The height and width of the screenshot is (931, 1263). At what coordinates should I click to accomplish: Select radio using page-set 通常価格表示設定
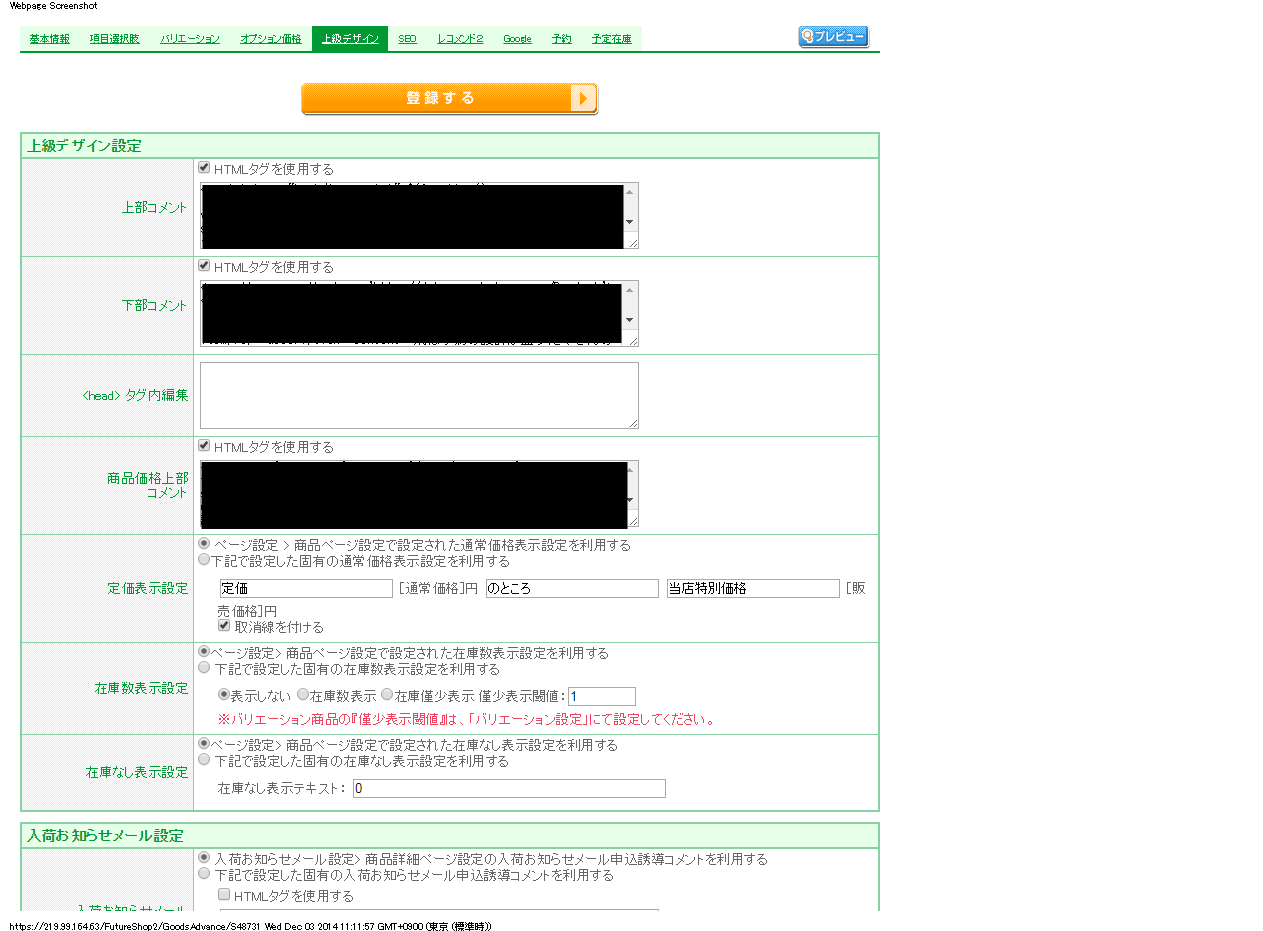[204, 545]
